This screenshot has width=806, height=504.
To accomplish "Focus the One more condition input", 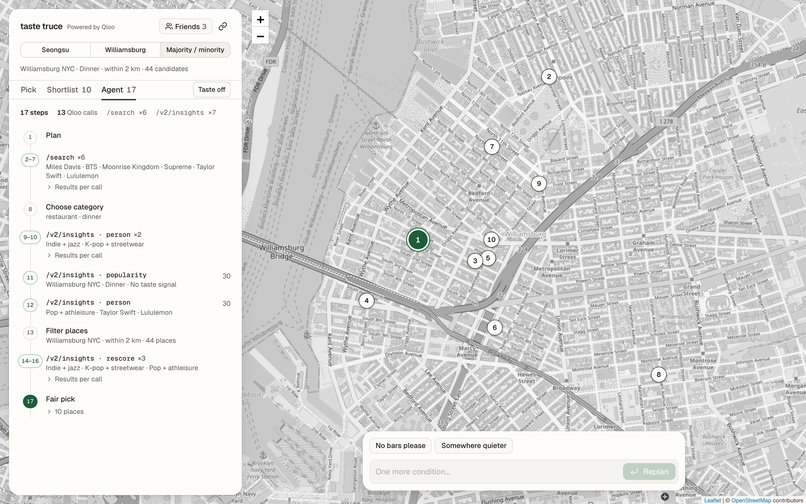I will coord(496,472).
